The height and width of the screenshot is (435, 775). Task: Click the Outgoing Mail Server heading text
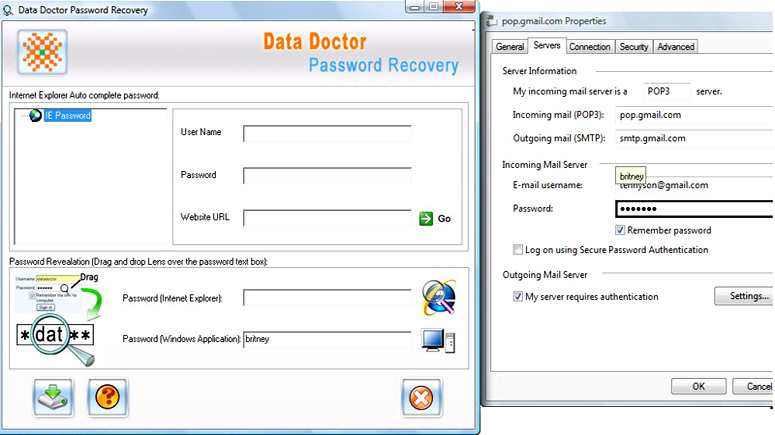[545, 275]
